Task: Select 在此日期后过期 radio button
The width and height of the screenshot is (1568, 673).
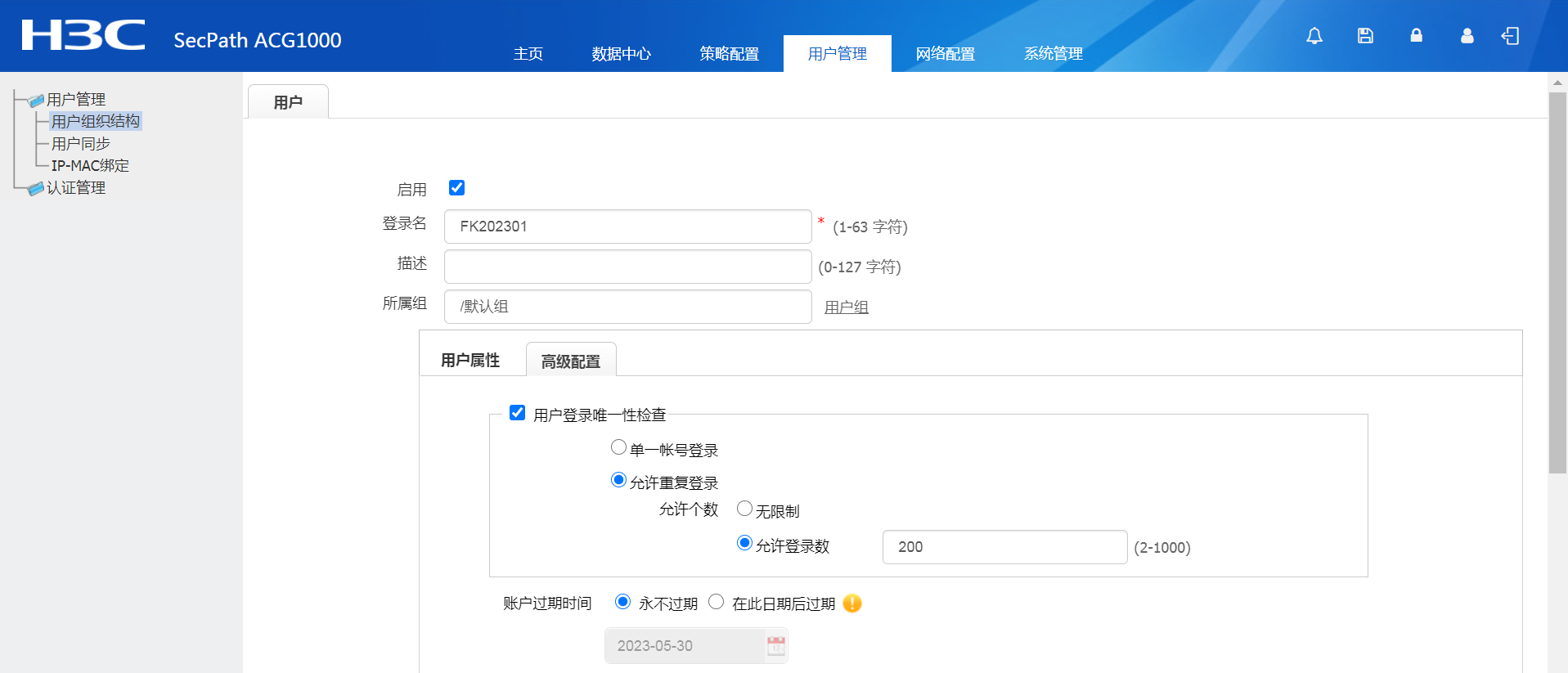Action: coord(716,602)
